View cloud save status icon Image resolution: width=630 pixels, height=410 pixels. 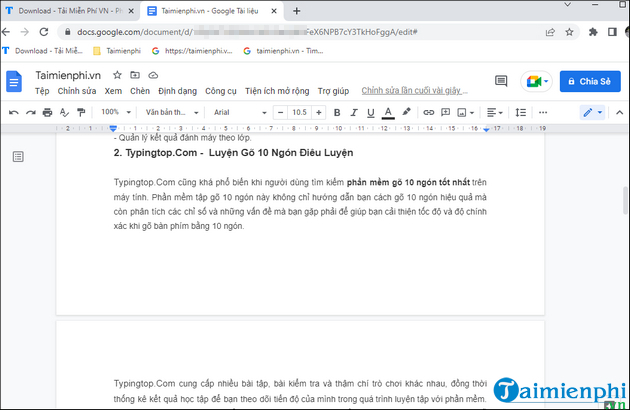pyautogui.click(x=153, y=75)
